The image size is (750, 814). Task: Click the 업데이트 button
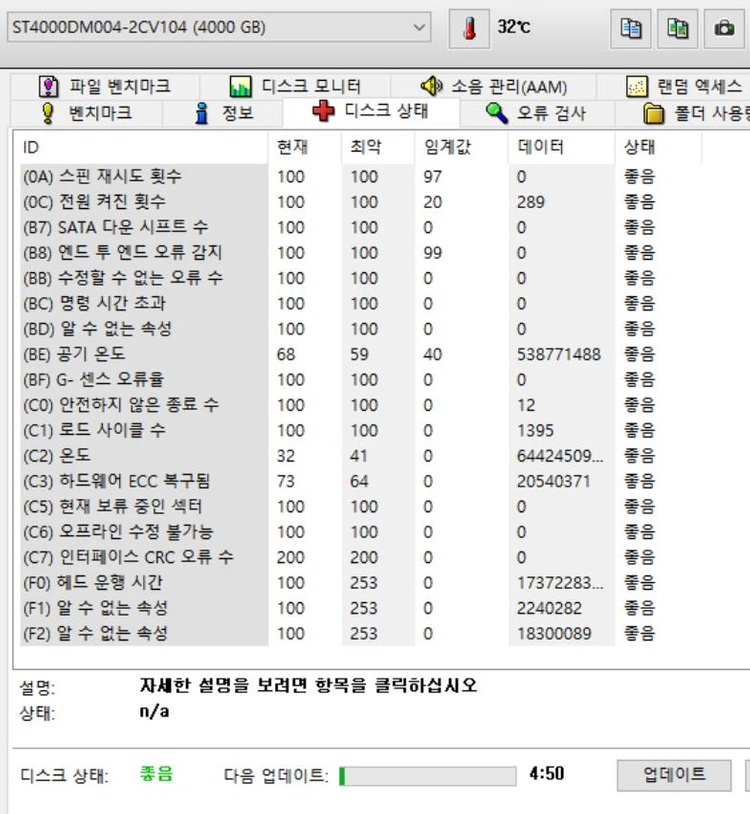pyautogui.click(x=674, y=775)
